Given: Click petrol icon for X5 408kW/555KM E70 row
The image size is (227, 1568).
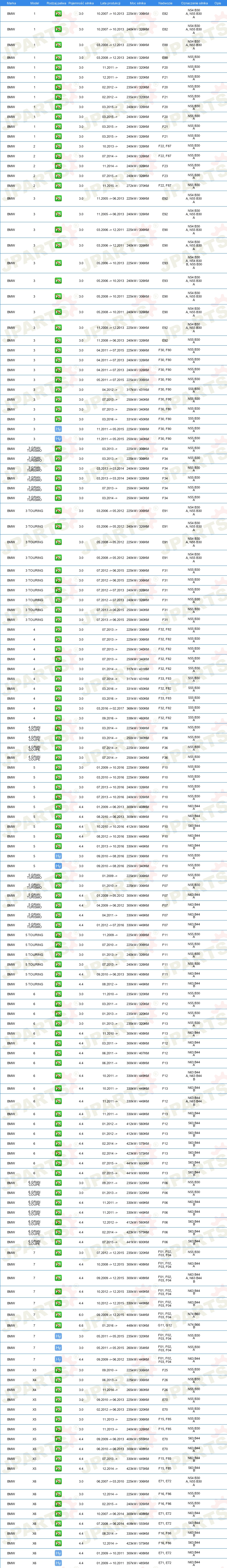Looking at the screenshot, I should coord(58,1439).
